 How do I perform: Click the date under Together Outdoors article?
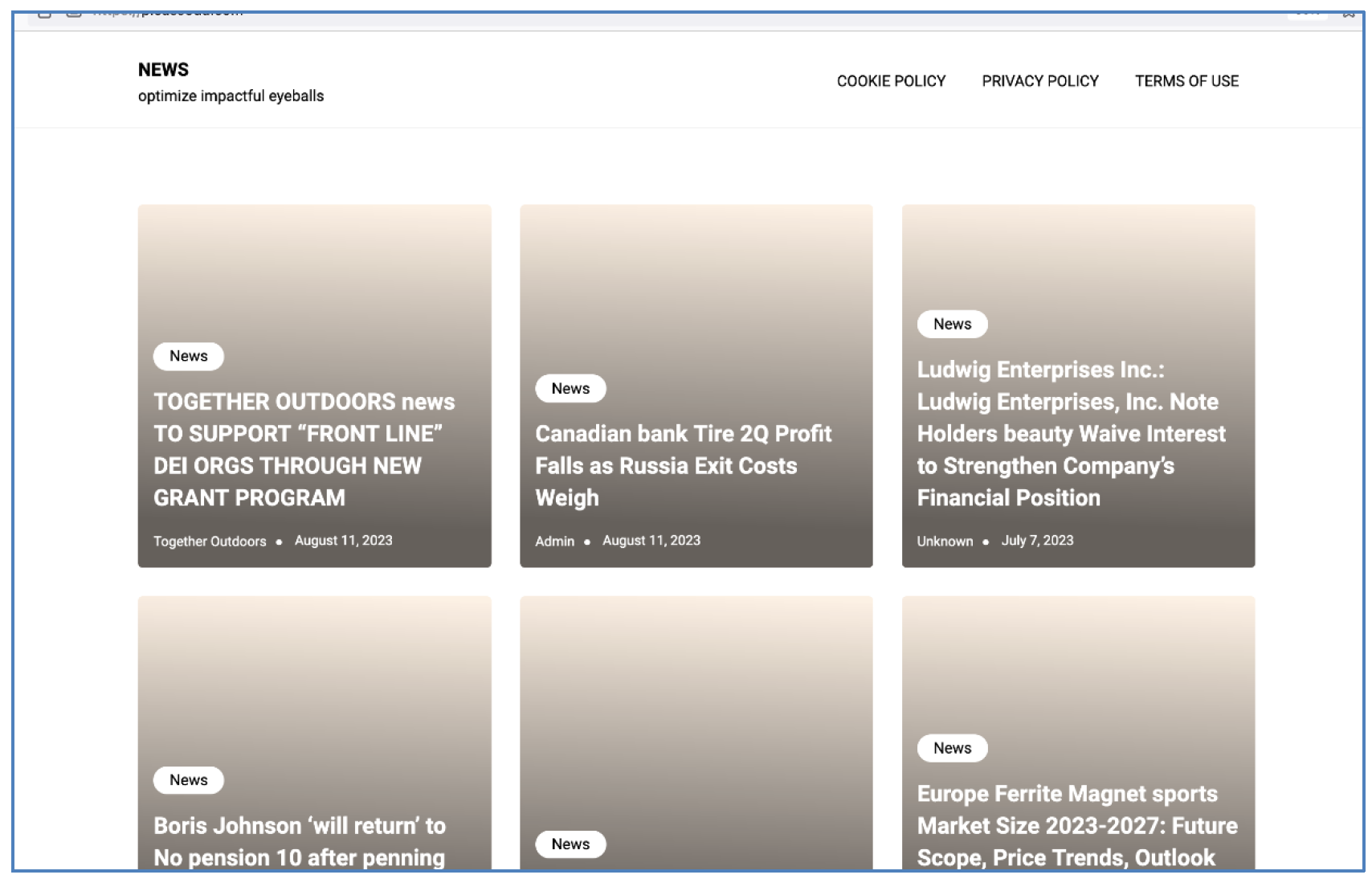click(x=343, y=541)
